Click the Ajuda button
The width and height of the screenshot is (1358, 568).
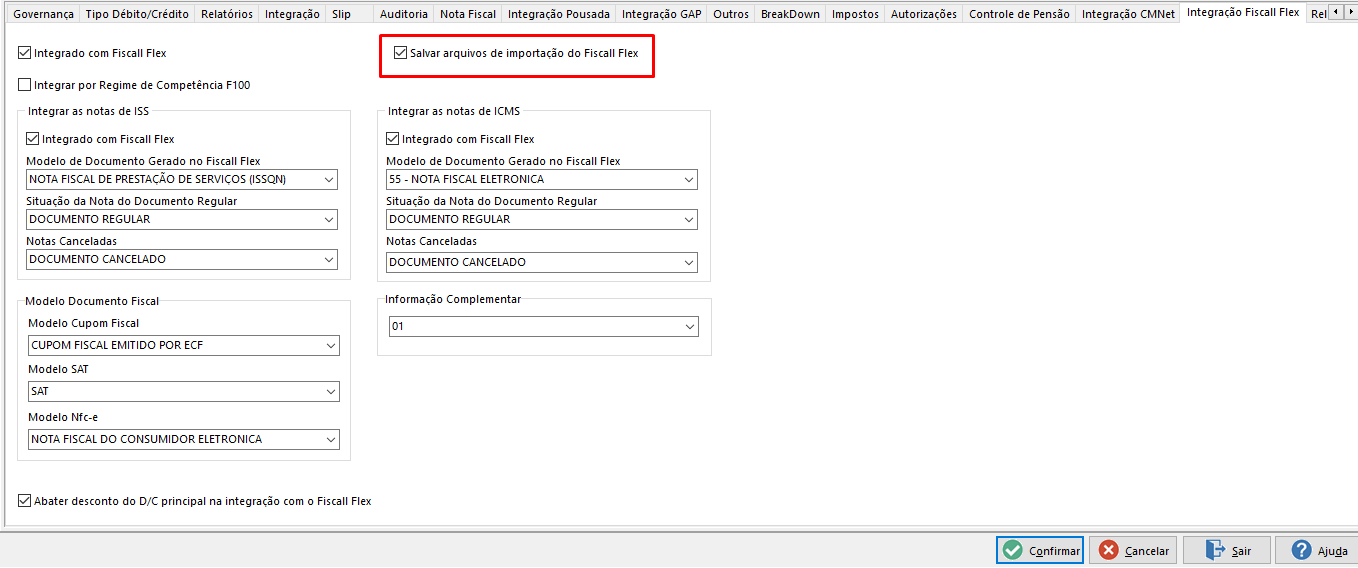click(x=1316, y=550)
